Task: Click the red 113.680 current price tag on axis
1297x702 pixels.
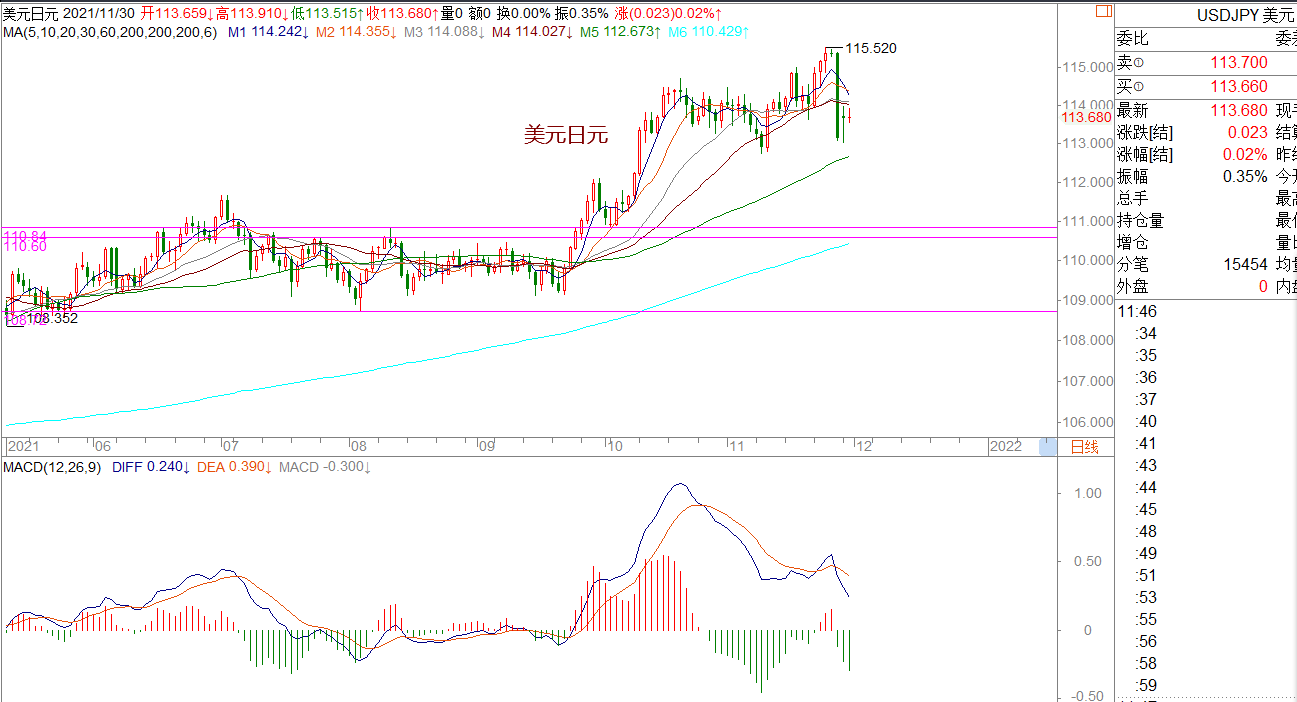Action: pyautogui.click(x=1087, y=117)
